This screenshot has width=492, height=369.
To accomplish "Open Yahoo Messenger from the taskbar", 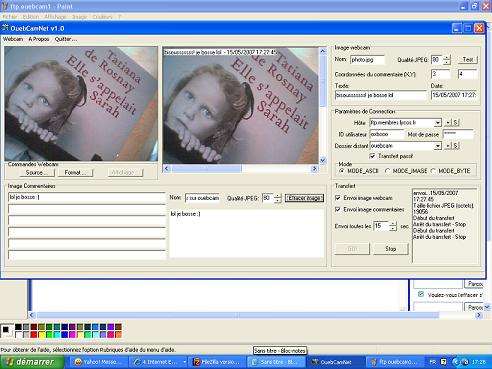I will [x=97, y=362].
